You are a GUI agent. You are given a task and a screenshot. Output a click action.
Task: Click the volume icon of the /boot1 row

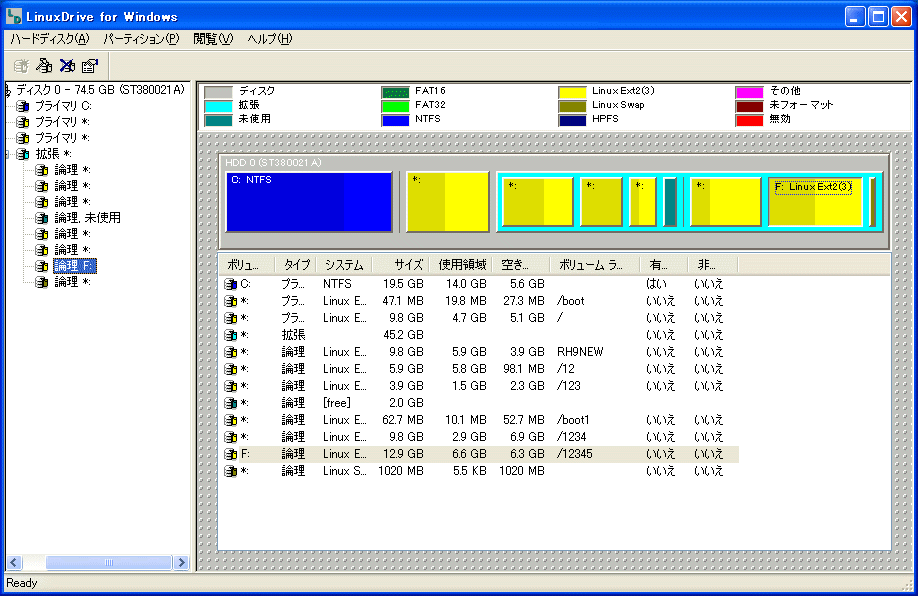(231, 420)
